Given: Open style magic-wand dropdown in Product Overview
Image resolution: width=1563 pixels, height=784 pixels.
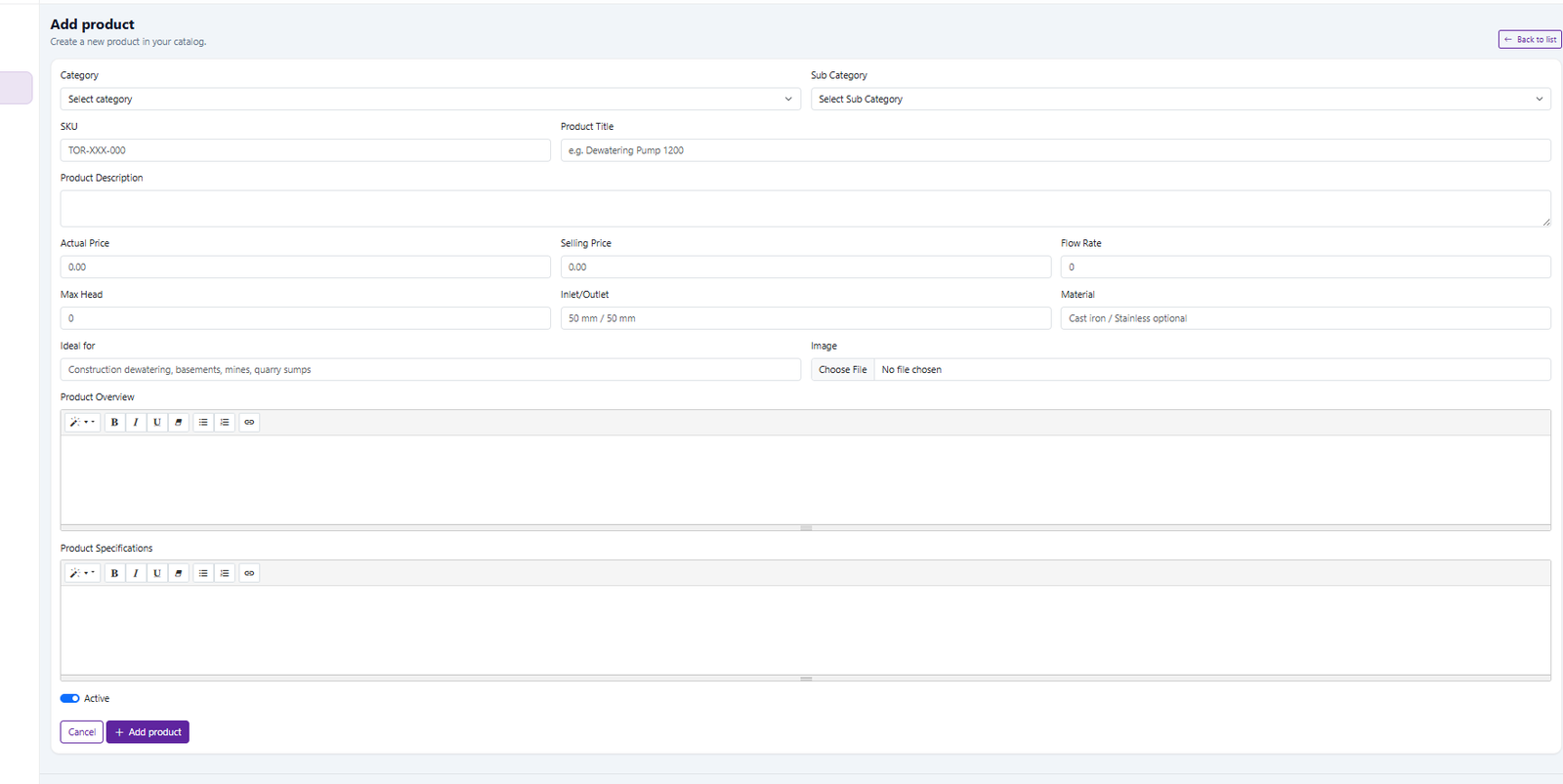Looking at the screenshot, I should (x=82, y=423).
